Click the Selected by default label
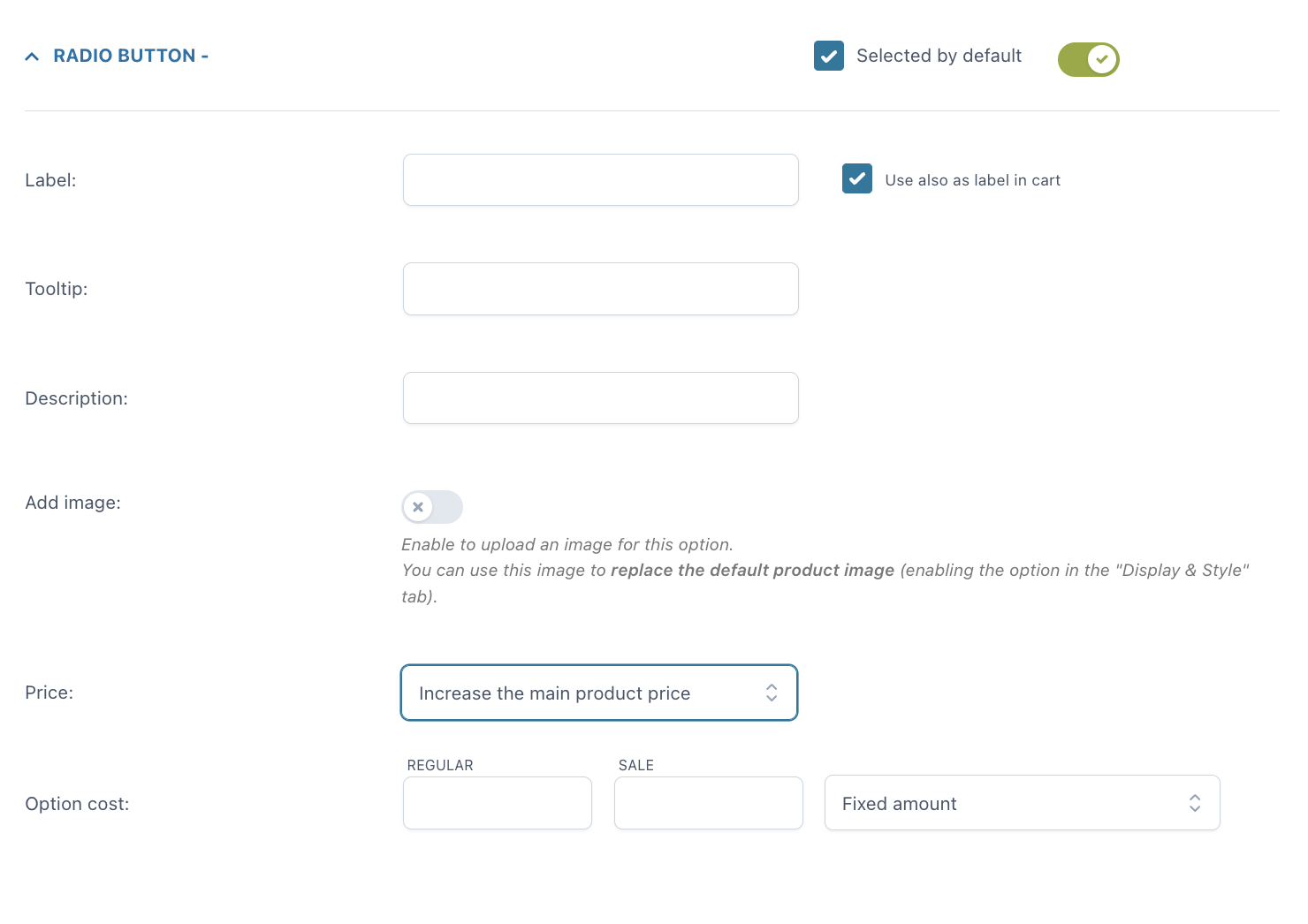 point(939,56)
